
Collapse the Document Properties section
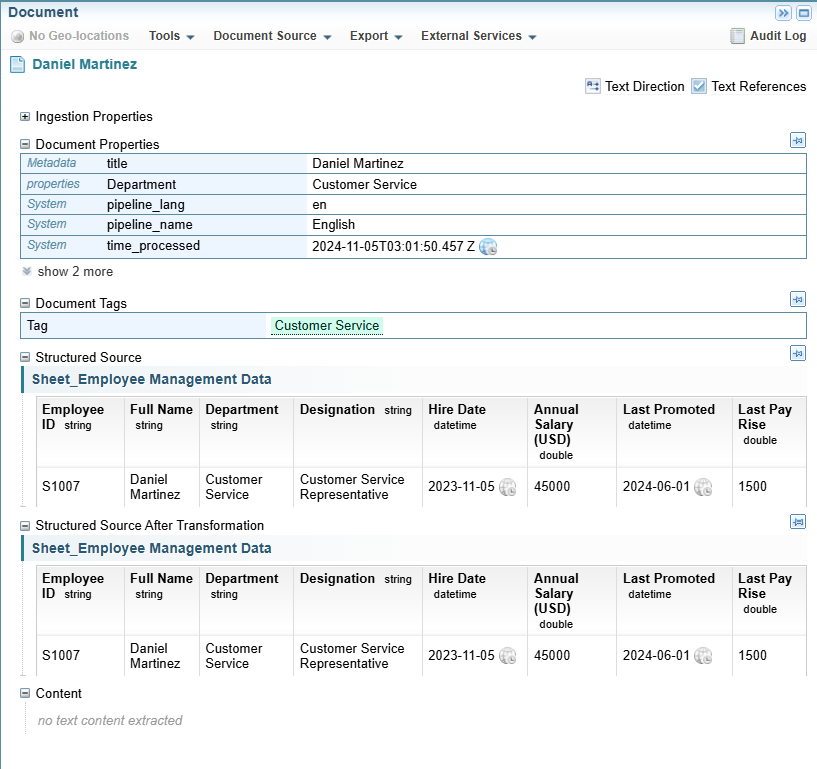click(x=25, y=145)
